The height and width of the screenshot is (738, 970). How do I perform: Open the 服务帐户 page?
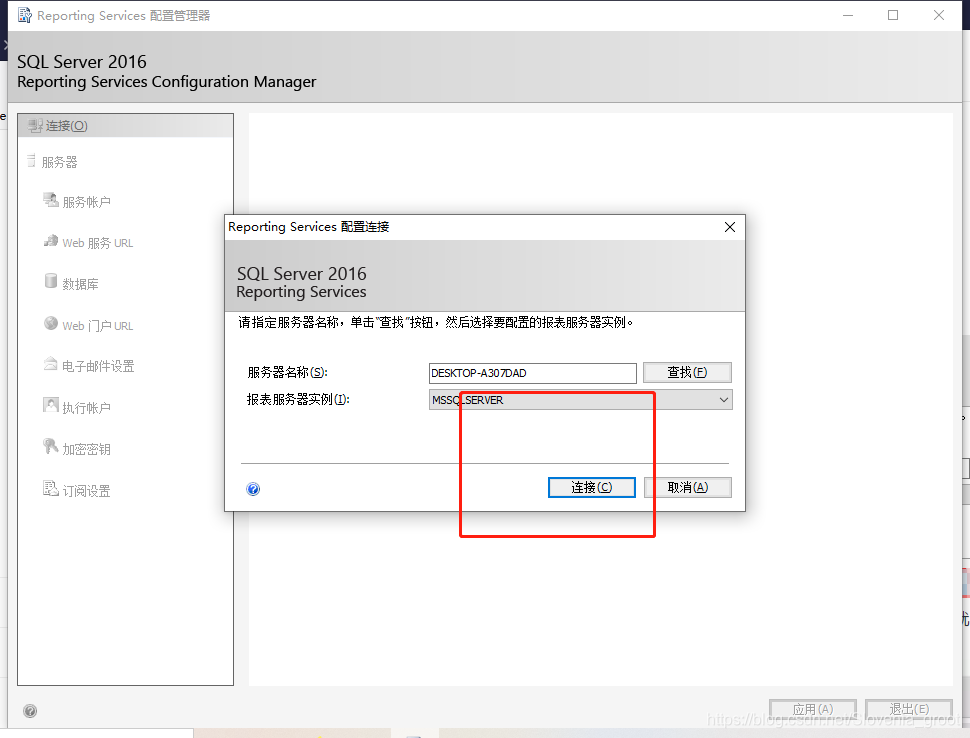pyautogui.click(x=87, y=202)
